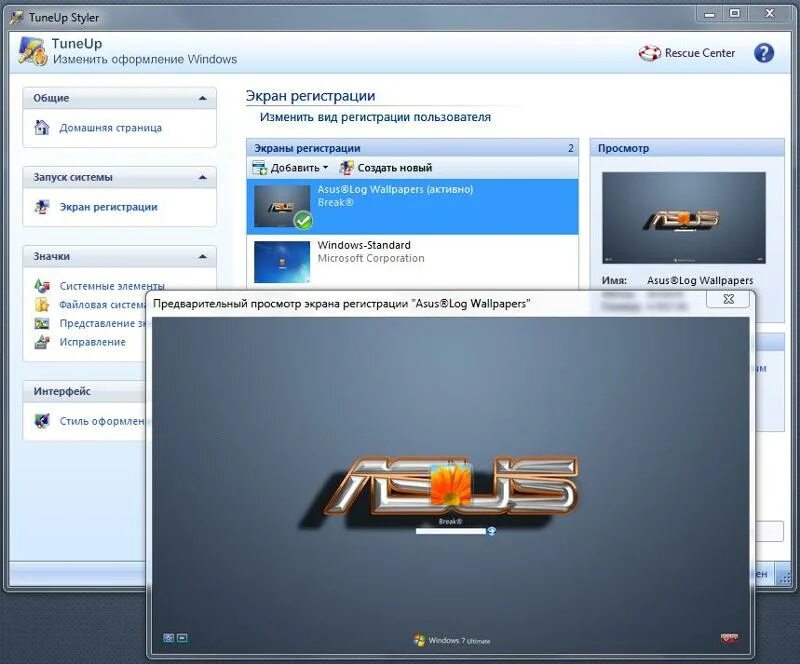Click the Добавить toolbar icon

[259, 167]
